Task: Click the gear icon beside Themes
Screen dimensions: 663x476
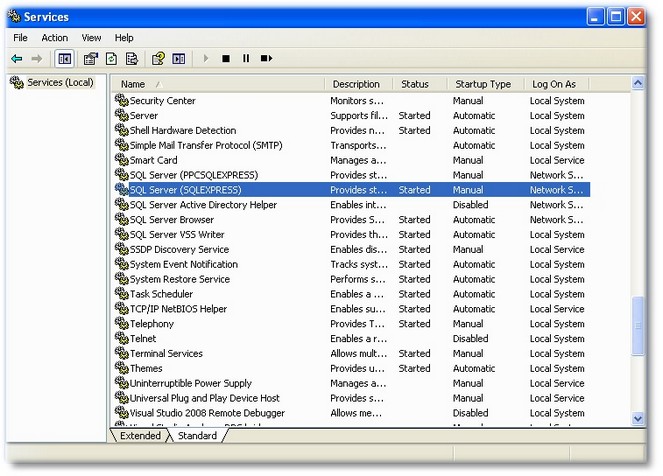Action: pyautogui.click(x=122, y=368)
